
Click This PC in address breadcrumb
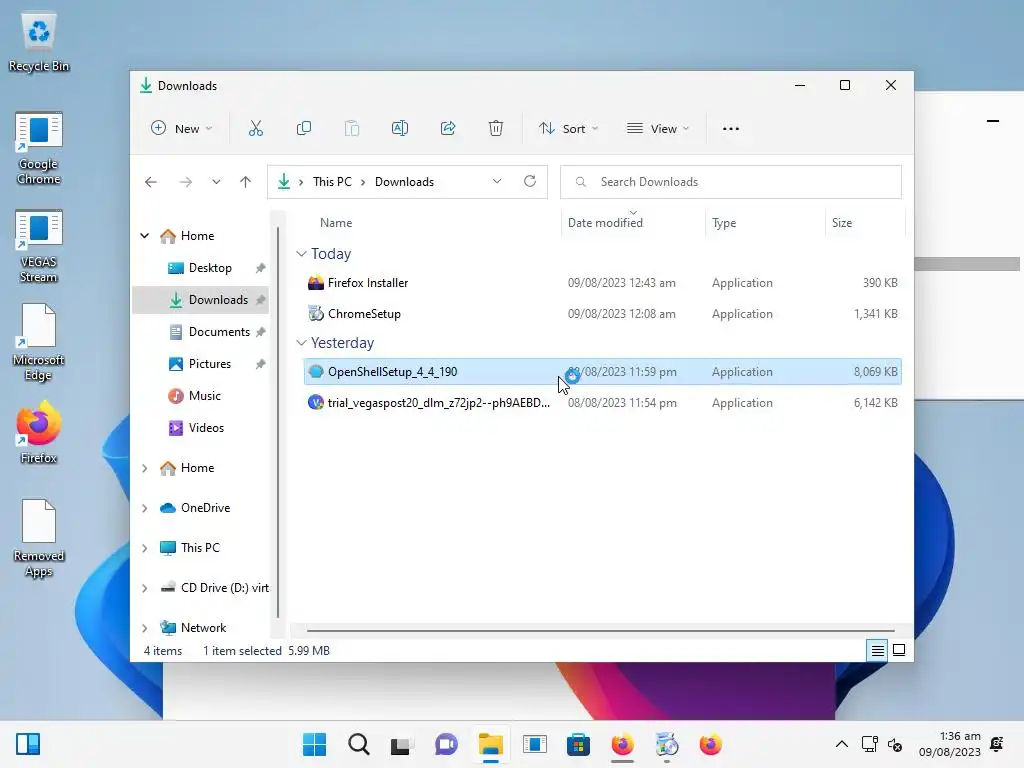(x=332, y=182)
